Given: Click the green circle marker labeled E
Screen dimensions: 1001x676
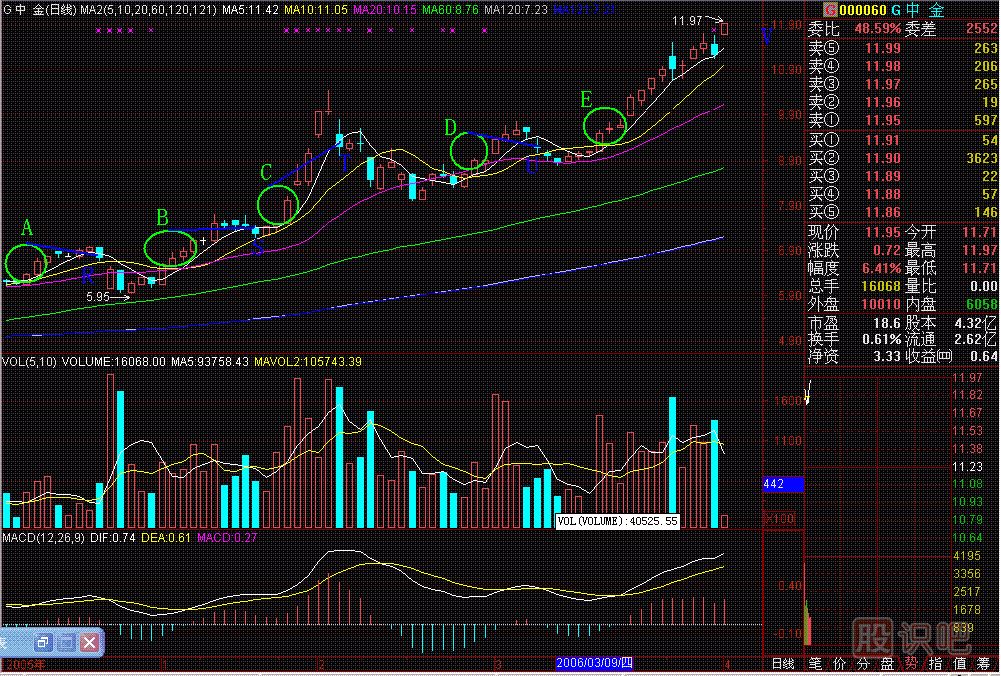Looking at the screenshot, I should tap(604, 127).
